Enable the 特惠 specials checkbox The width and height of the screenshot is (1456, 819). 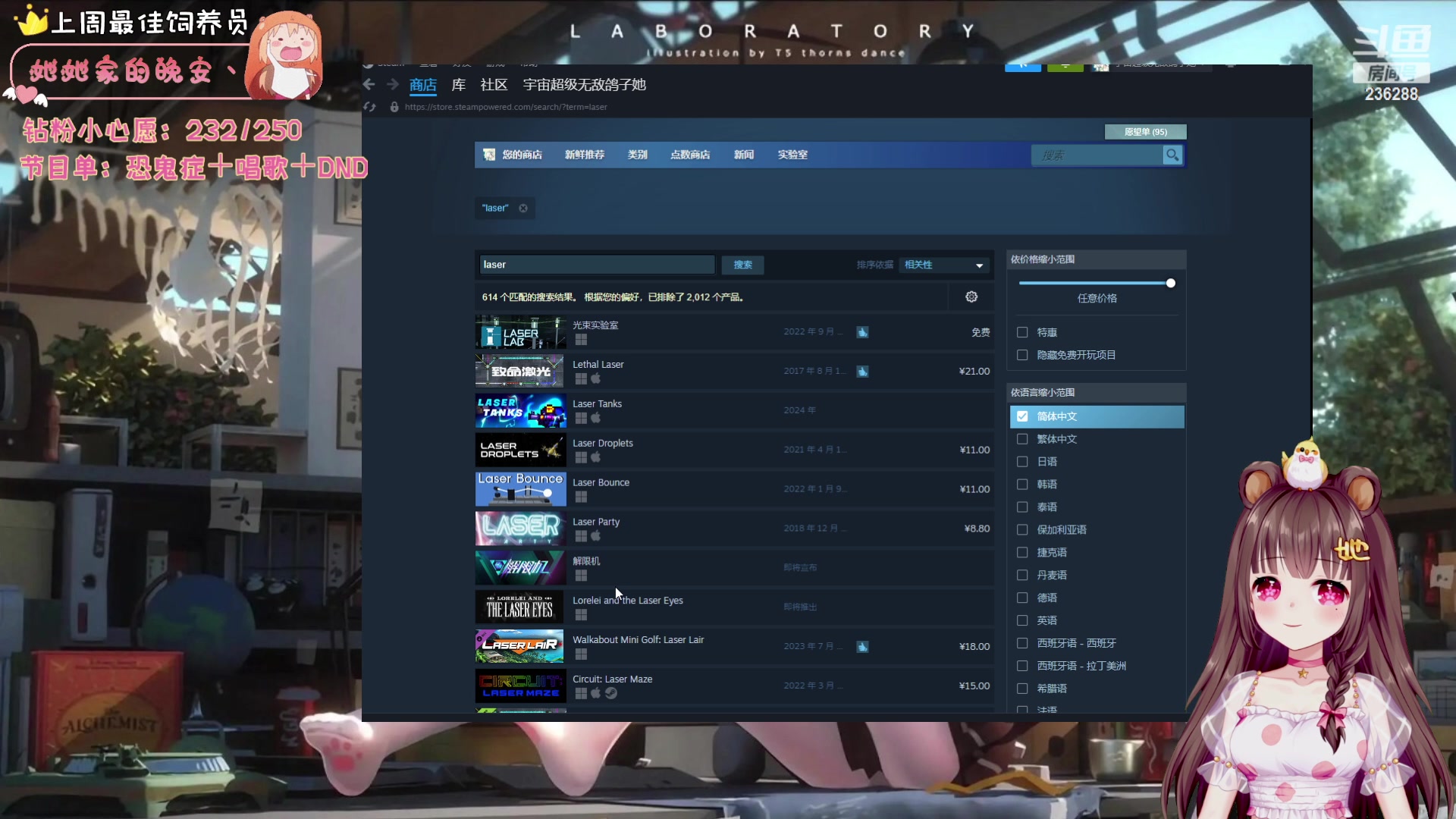coord(1022,332)
